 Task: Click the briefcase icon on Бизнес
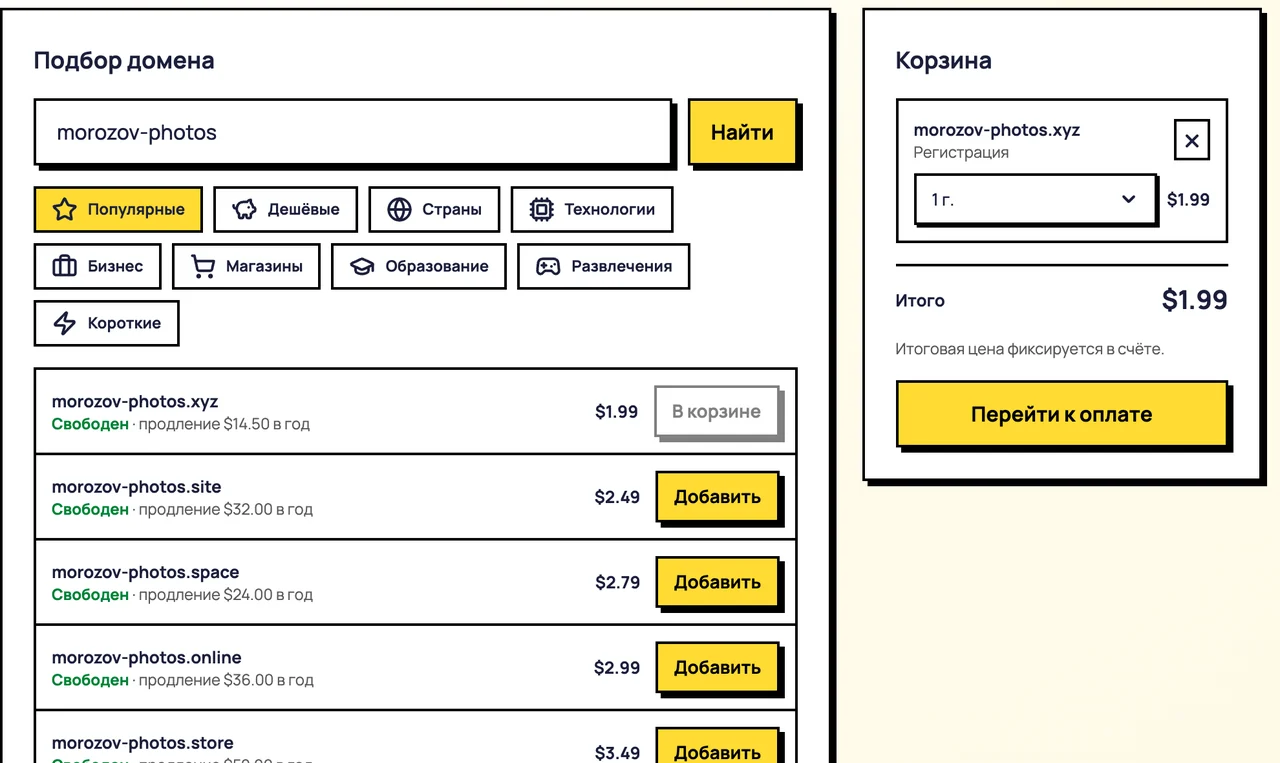pyautogui.click(x=64, y=266)
